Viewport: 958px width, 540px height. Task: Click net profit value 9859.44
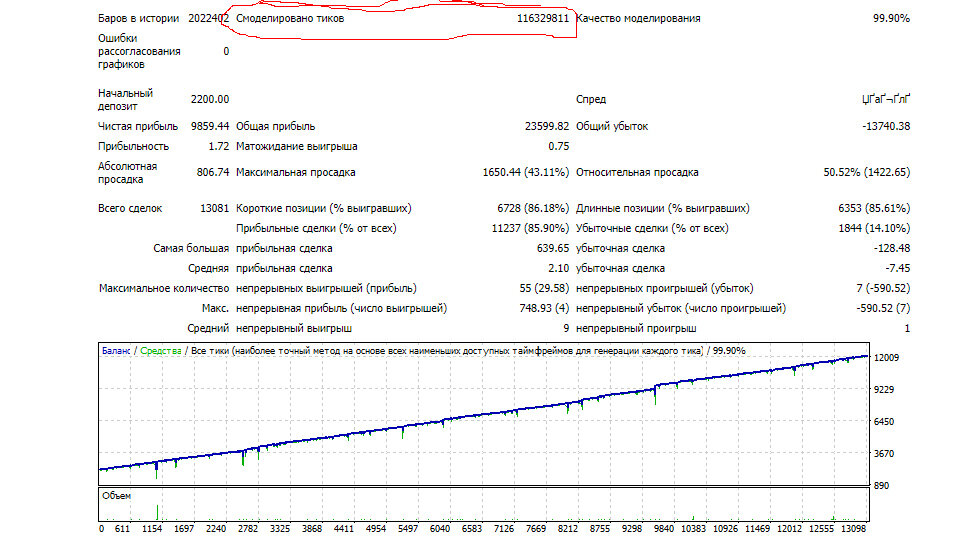point(210,126)
